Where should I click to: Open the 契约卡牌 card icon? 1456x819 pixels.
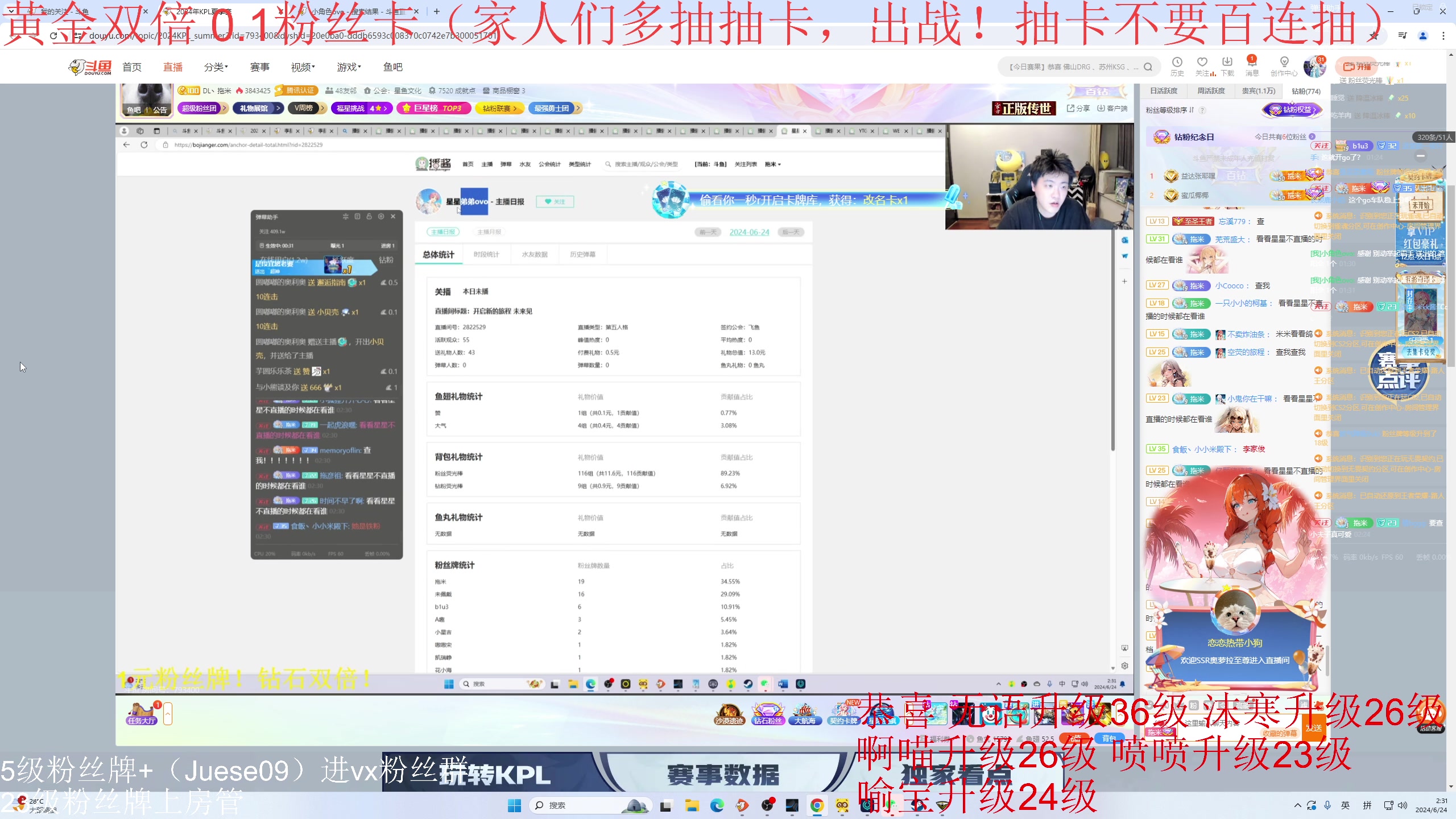tap(843, 714)
